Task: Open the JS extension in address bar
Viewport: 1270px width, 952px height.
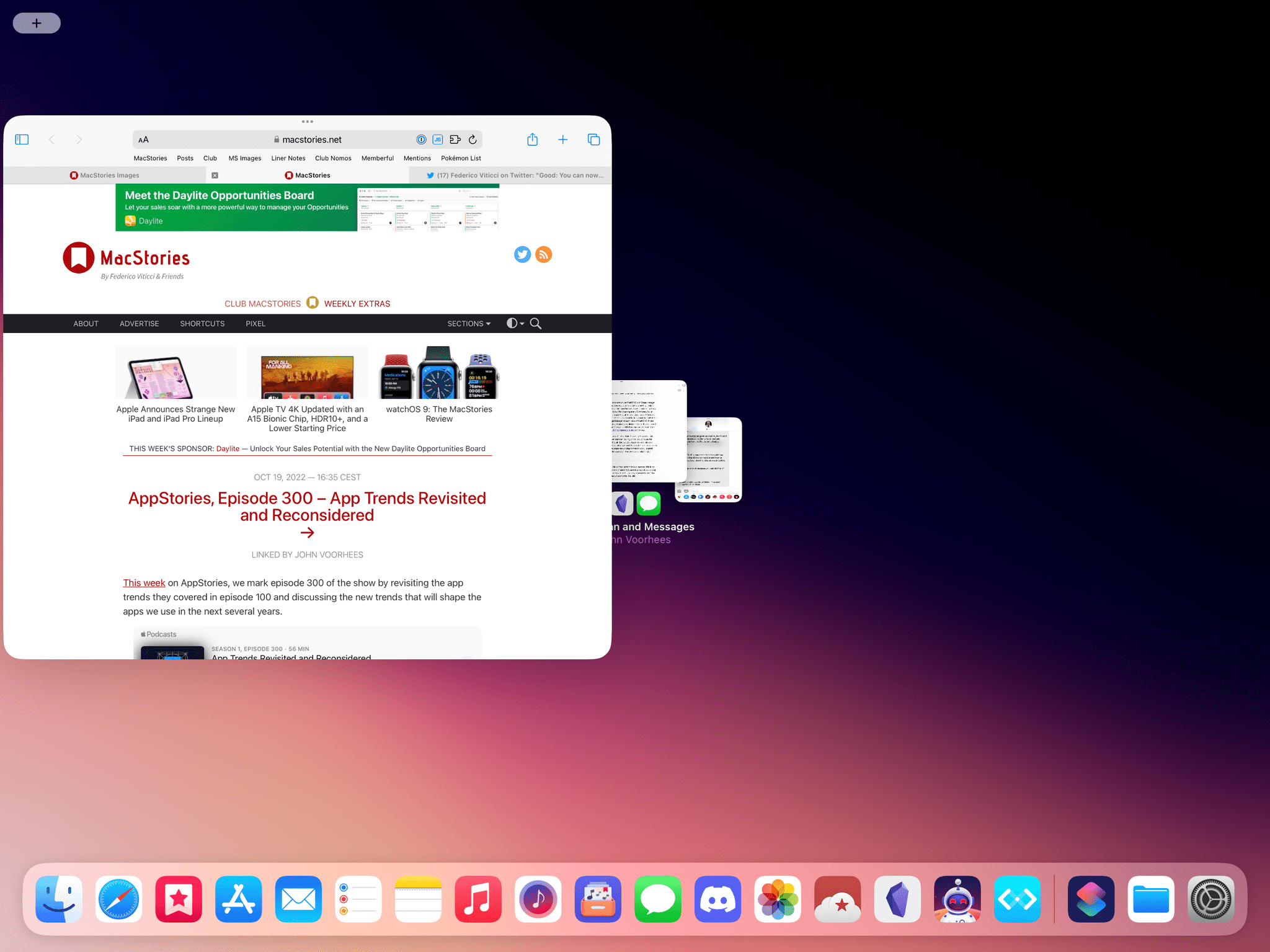Action: click(x=438, y=140)
